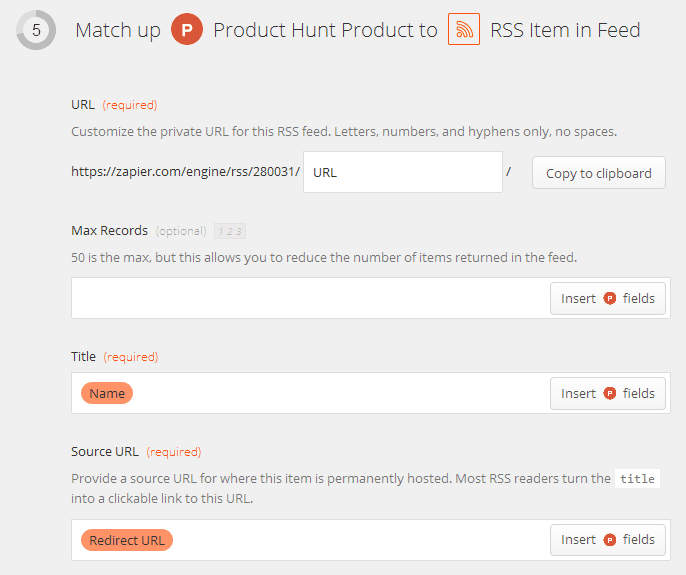Select the Redirect URL pill
This screenshot has width=686, height=575.
click(127, 540)
